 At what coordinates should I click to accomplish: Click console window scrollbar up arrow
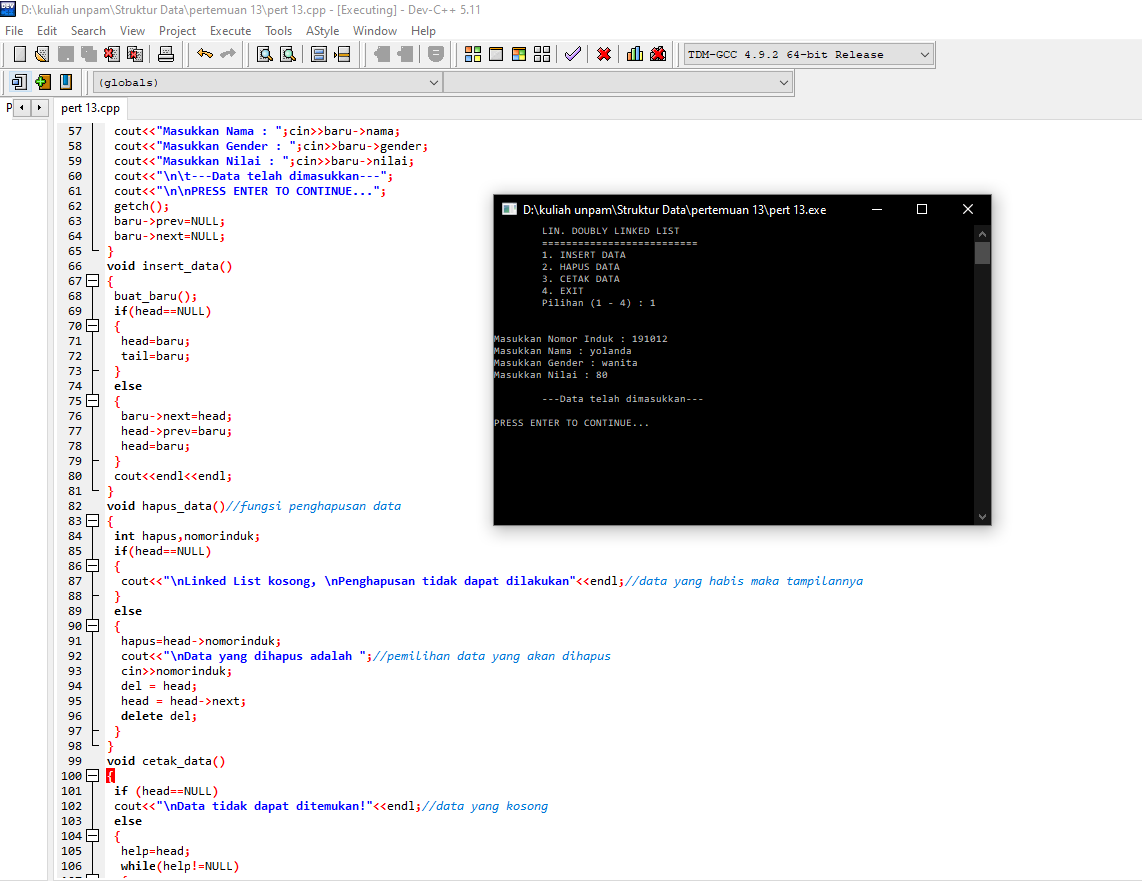click(982, 234)
